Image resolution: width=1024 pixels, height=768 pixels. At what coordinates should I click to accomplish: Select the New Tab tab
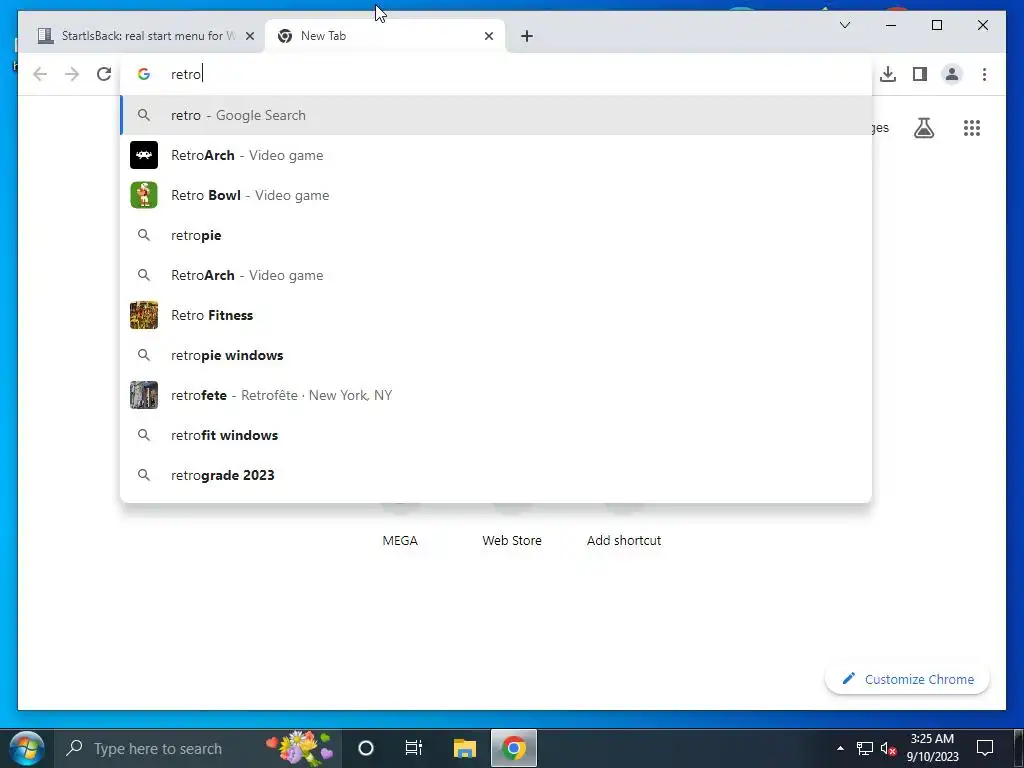click(385, 36)
